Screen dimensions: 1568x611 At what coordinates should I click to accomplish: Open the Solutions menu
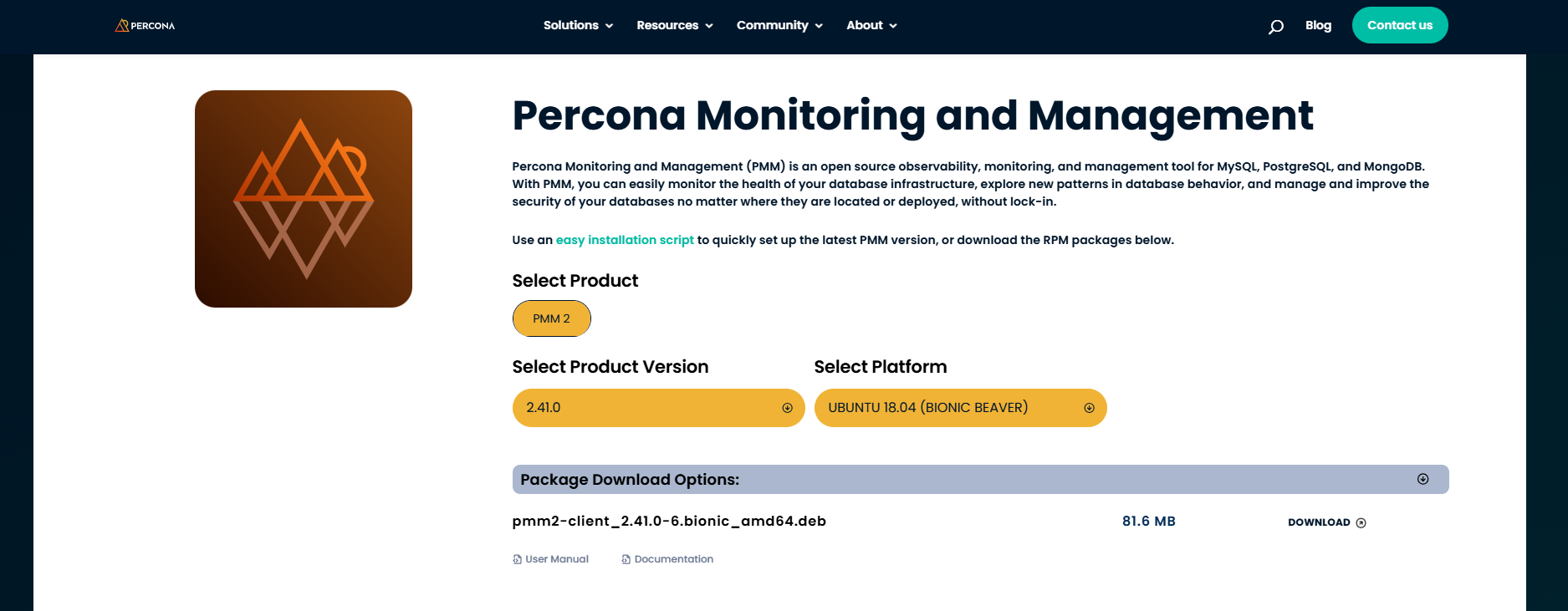point(578,26)
